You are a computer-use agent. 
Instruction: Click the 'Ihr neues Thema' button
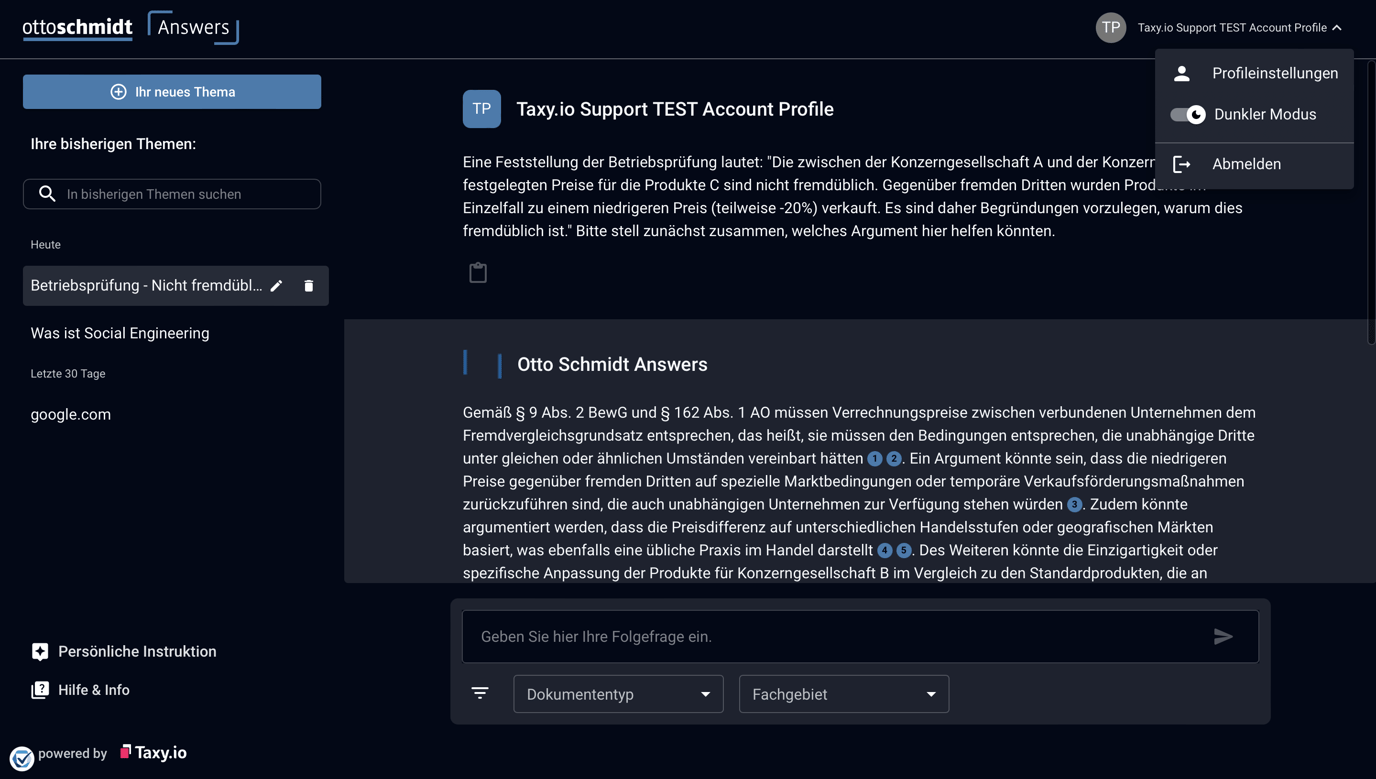tap(171, 91)
